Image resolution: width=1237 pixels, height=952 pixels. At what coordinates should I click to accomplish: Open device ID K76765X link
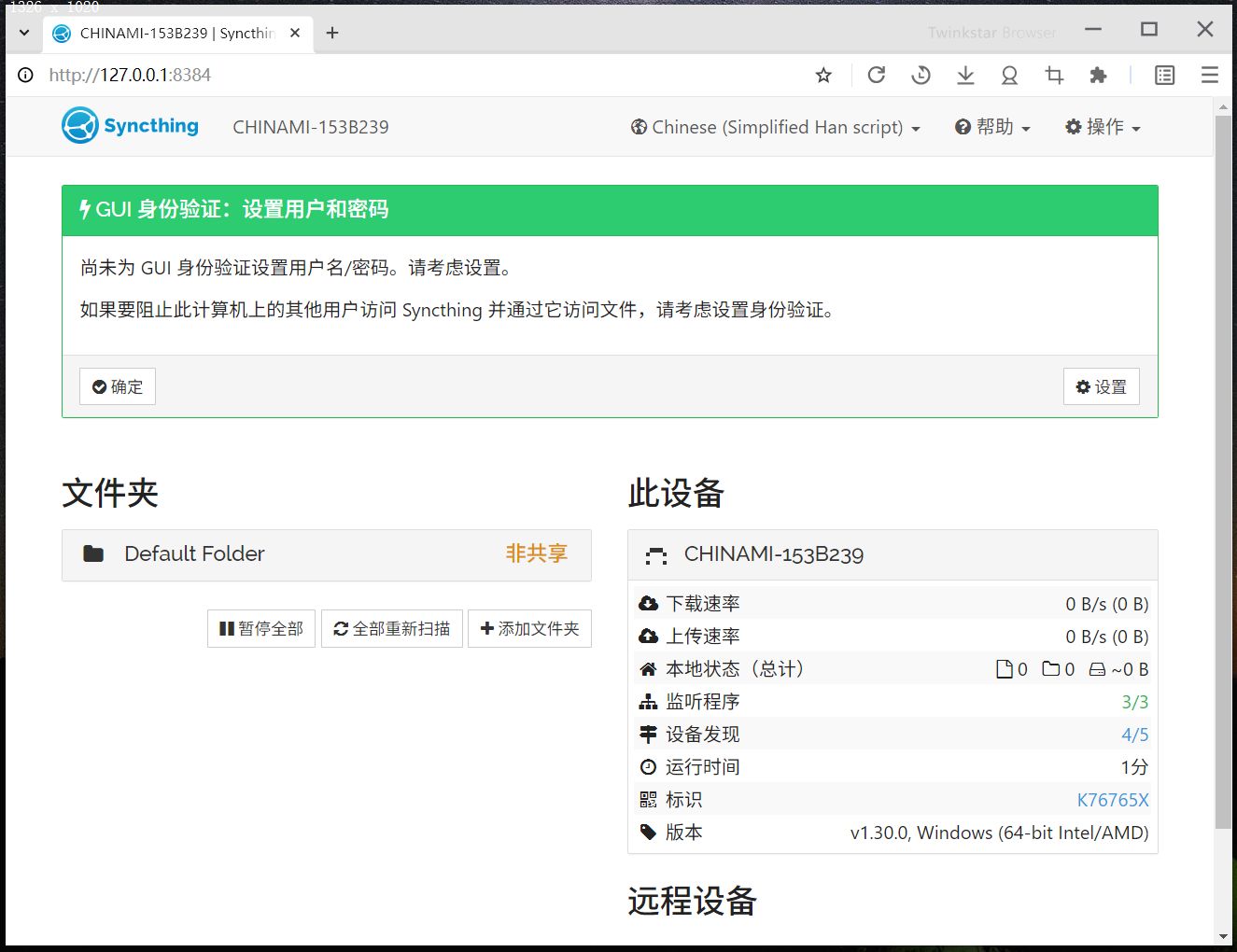(x=1113, y=800)
